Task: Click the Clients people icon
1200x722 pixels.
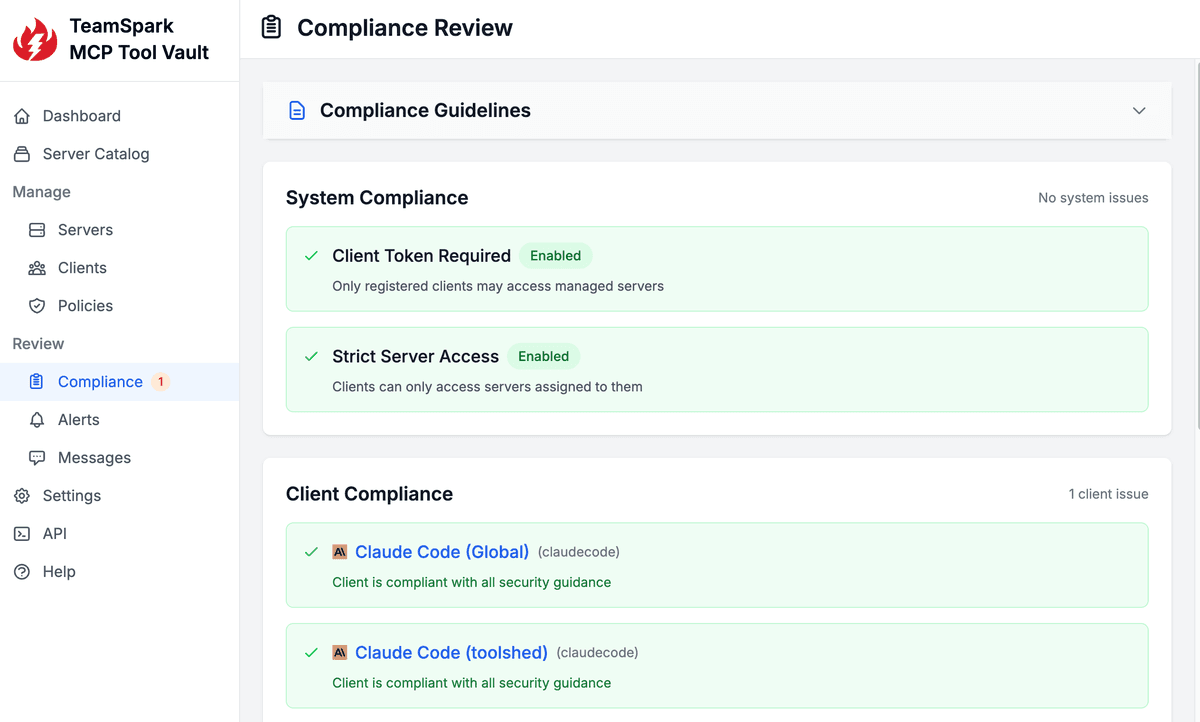Action: pos(37,267)
